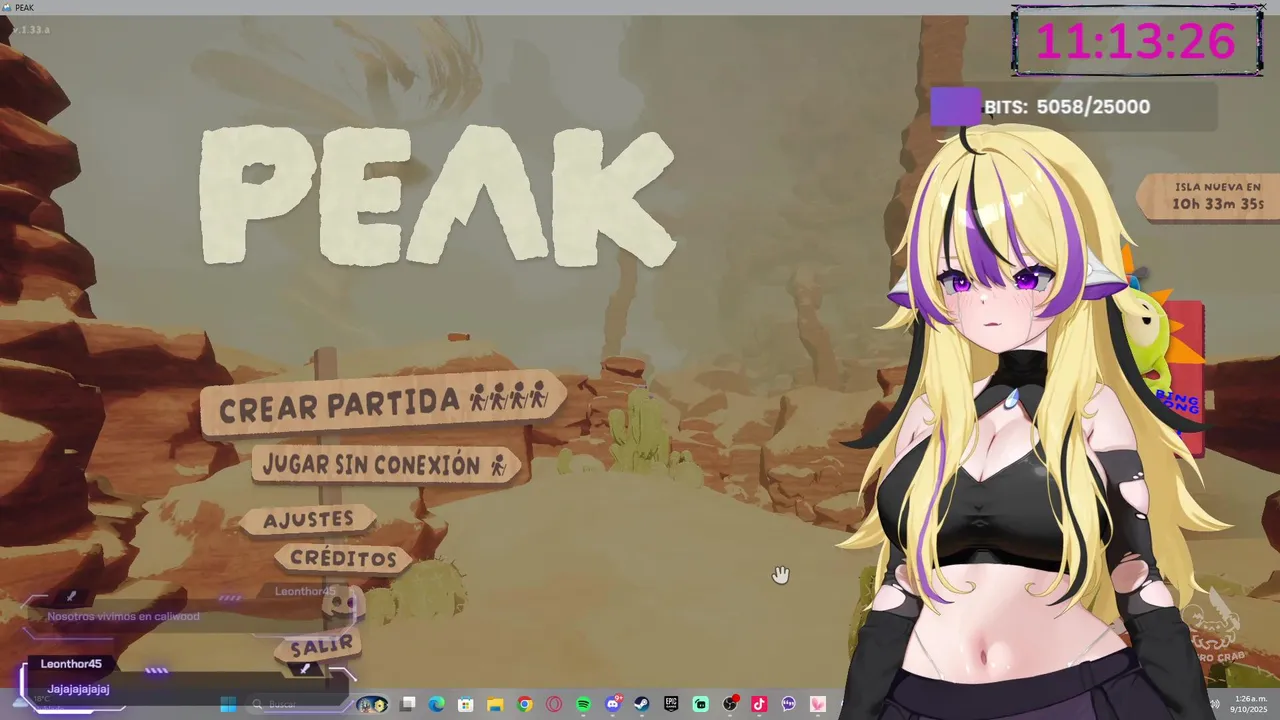
Task: Click the ISLA NUEVA EN countdown sign
Action: click(1210, 196)
